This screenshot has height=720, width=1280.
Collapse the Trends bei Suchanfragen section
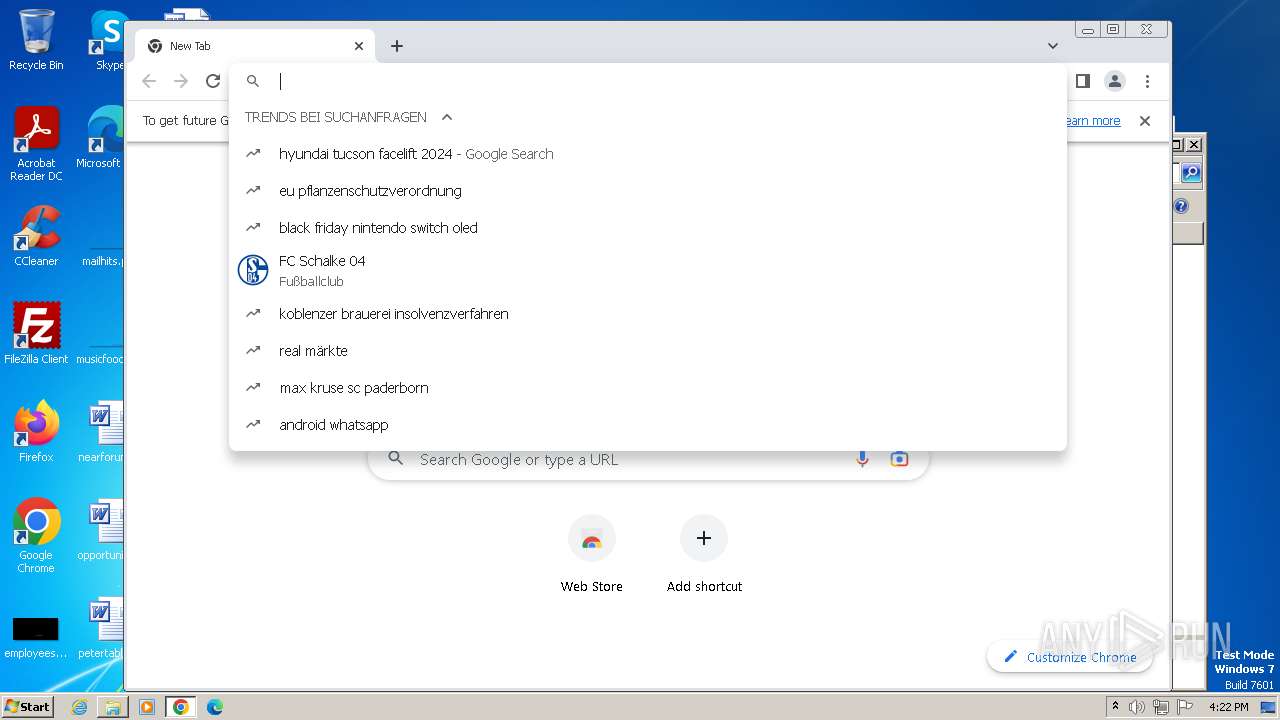[x=447, y=117]
